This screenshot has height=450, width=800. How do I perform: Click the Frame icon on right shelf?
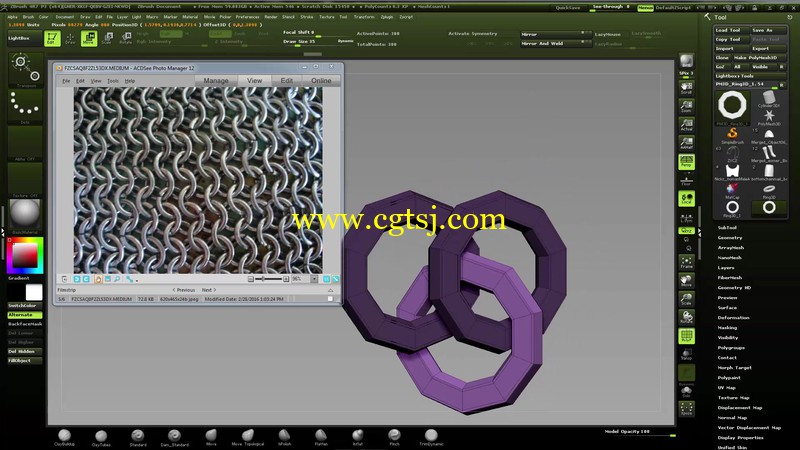point(686,262)
